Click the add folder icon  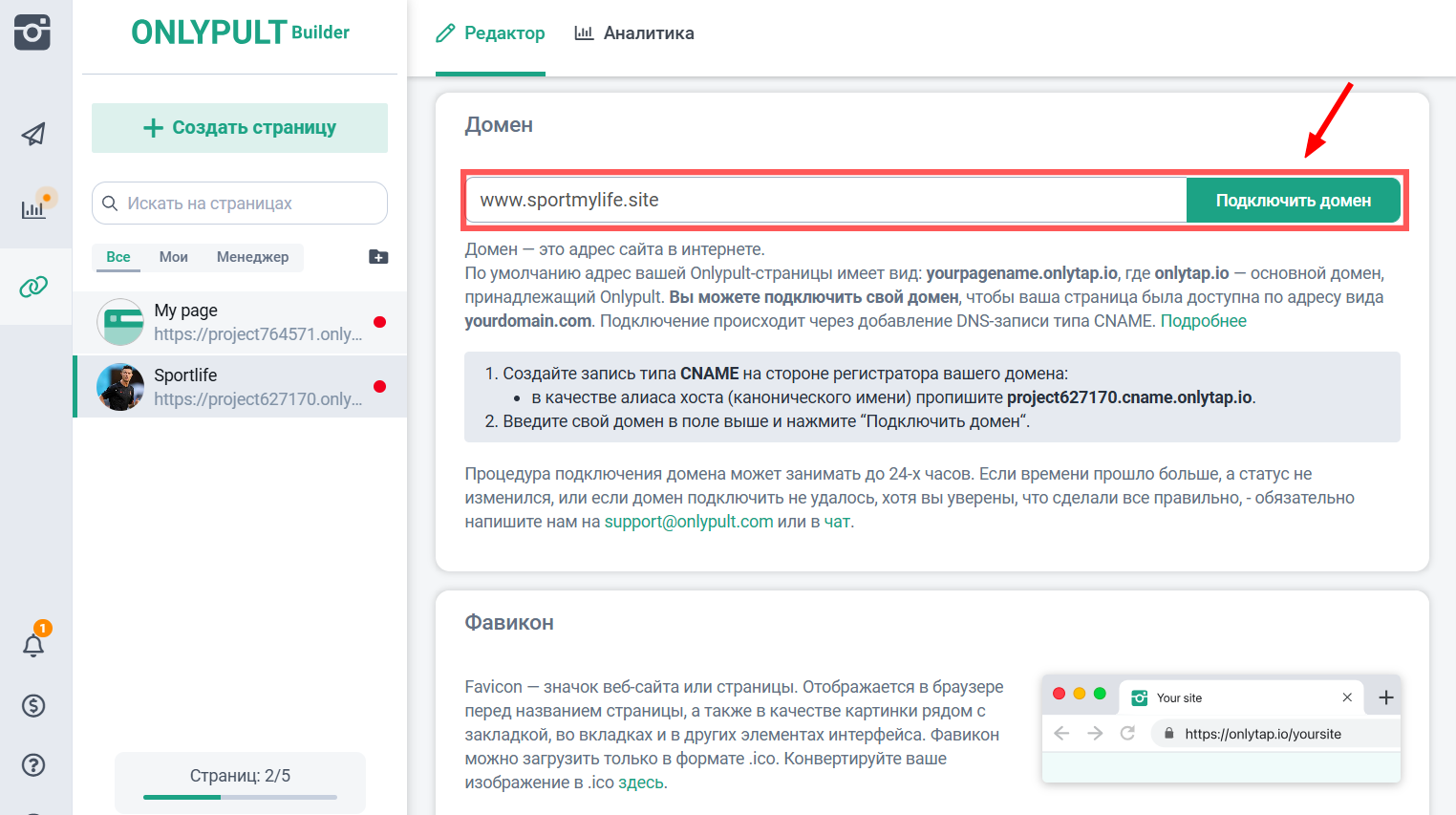378,257
